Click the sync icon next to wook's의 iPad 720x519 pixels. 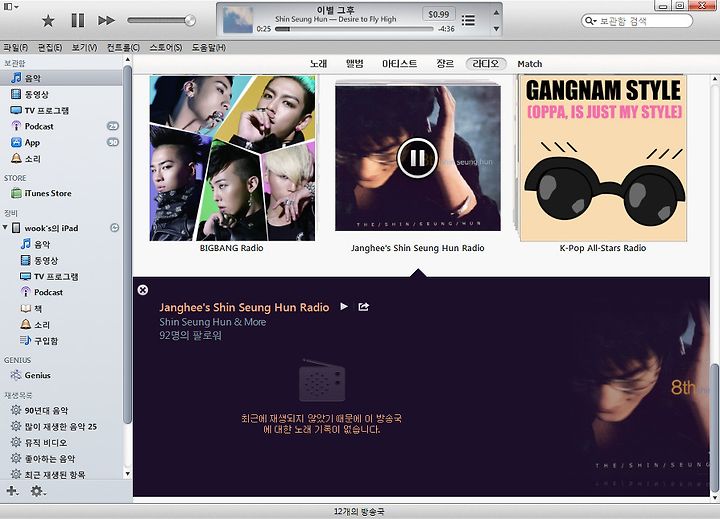115,228
